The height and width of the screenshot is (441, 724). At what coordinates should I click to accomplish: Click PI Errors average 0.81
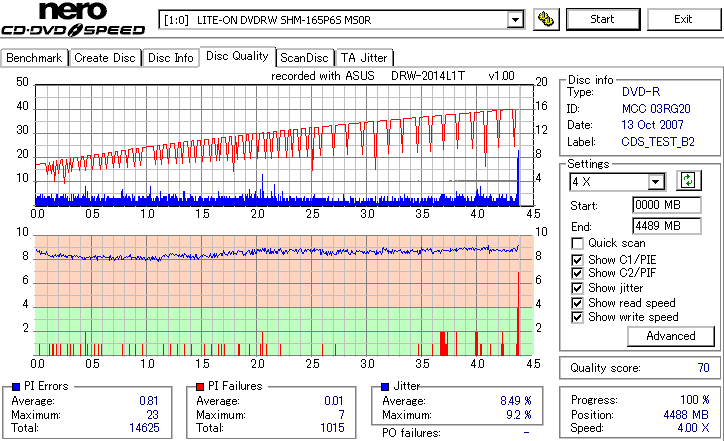pos(149,401)
